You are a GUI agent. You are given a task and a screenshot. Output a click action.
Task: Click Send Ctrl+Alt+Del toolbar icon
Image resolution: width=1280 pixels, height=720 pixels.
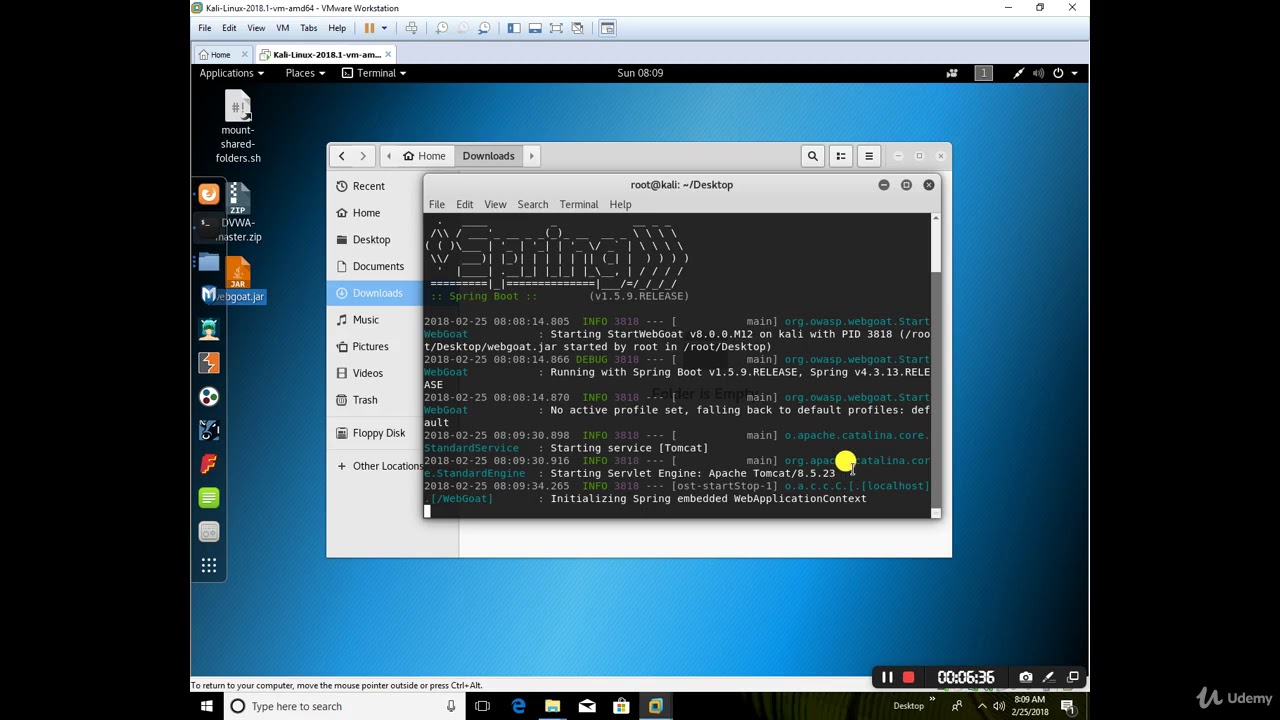point(411,28)
